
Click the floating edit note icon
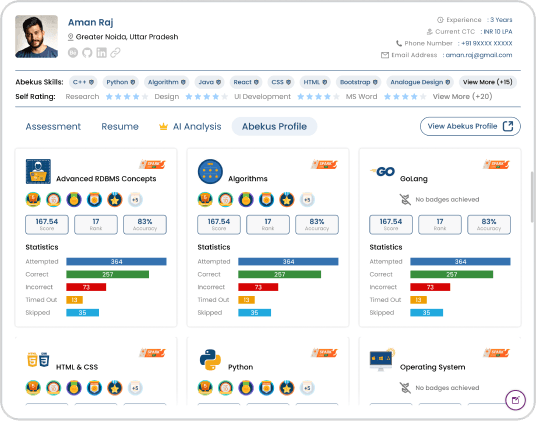515,400
